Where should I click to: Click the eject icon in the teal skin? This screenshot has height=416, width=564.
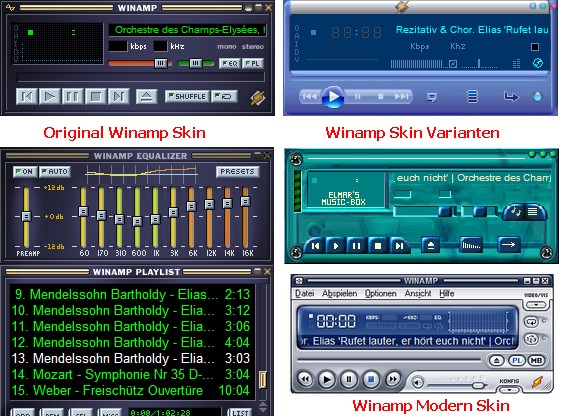coord(431,246)
